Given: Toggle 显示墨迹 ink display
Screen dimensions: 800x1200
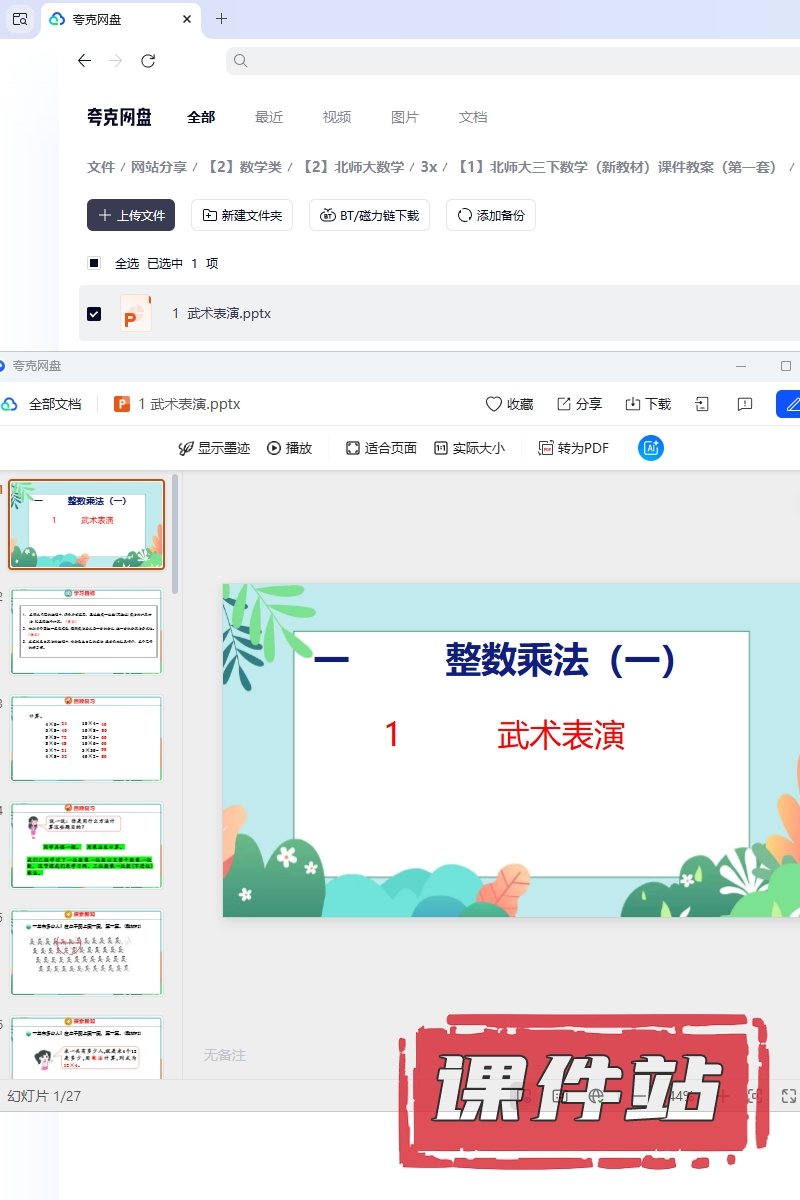Looking at the screenshot, I should 213,448.
